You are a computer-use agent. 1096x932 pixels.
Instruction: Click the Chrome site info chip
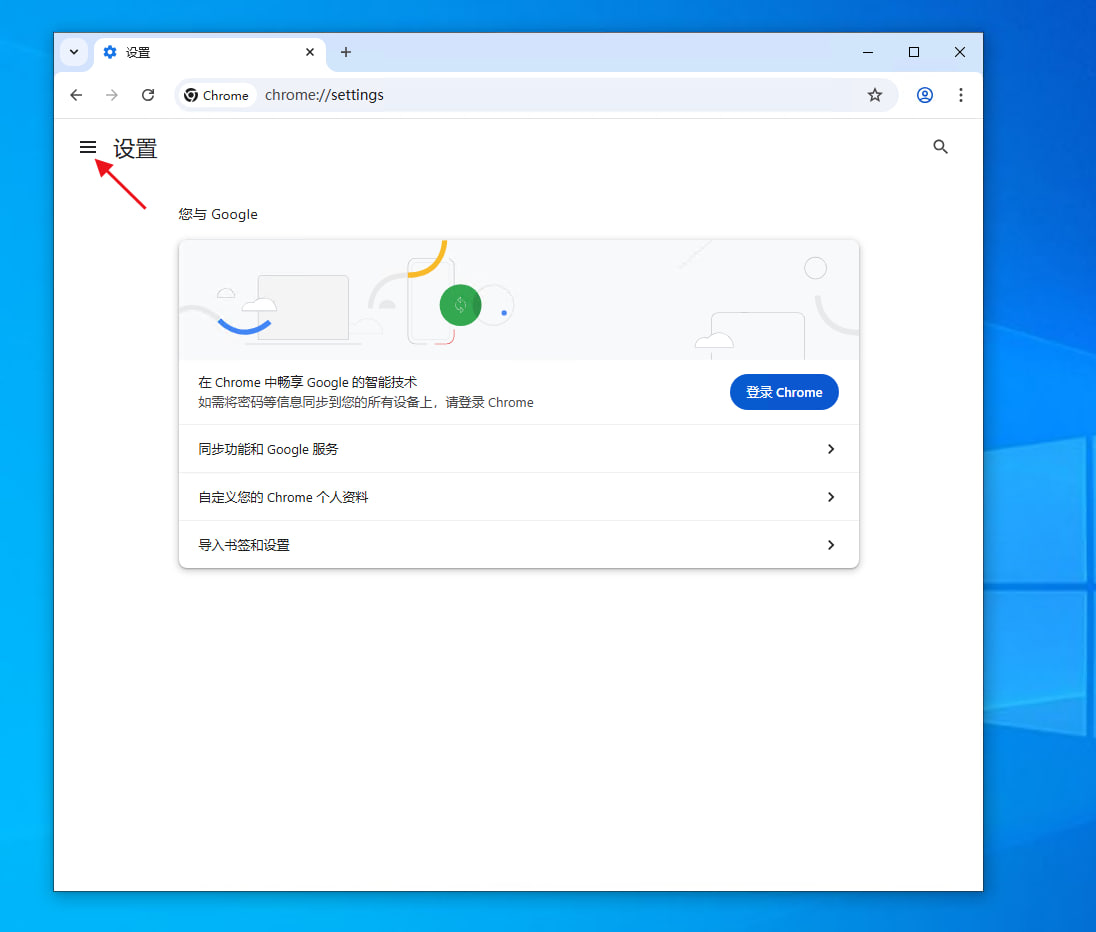click(x=217, y=95)
